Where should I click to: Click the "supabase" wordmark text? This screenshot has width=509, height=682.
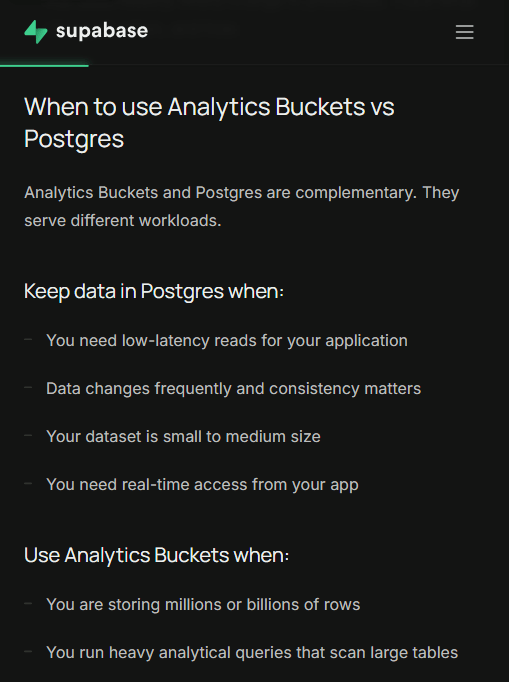point(102,31)
